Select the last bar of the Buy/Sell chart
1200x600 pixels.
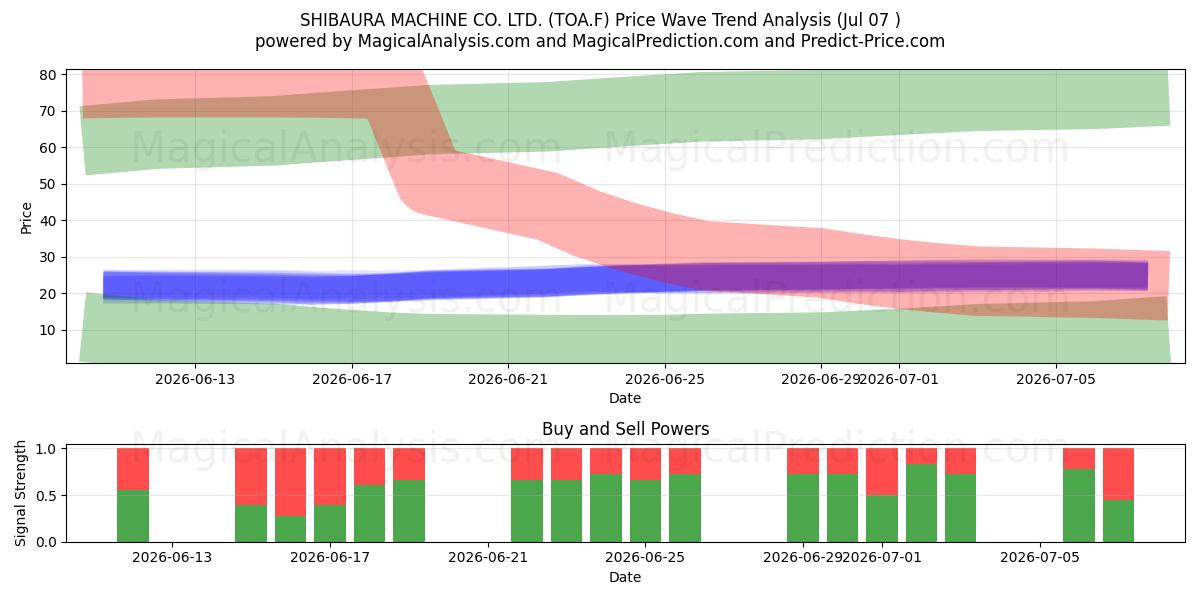click(1118, 495)
